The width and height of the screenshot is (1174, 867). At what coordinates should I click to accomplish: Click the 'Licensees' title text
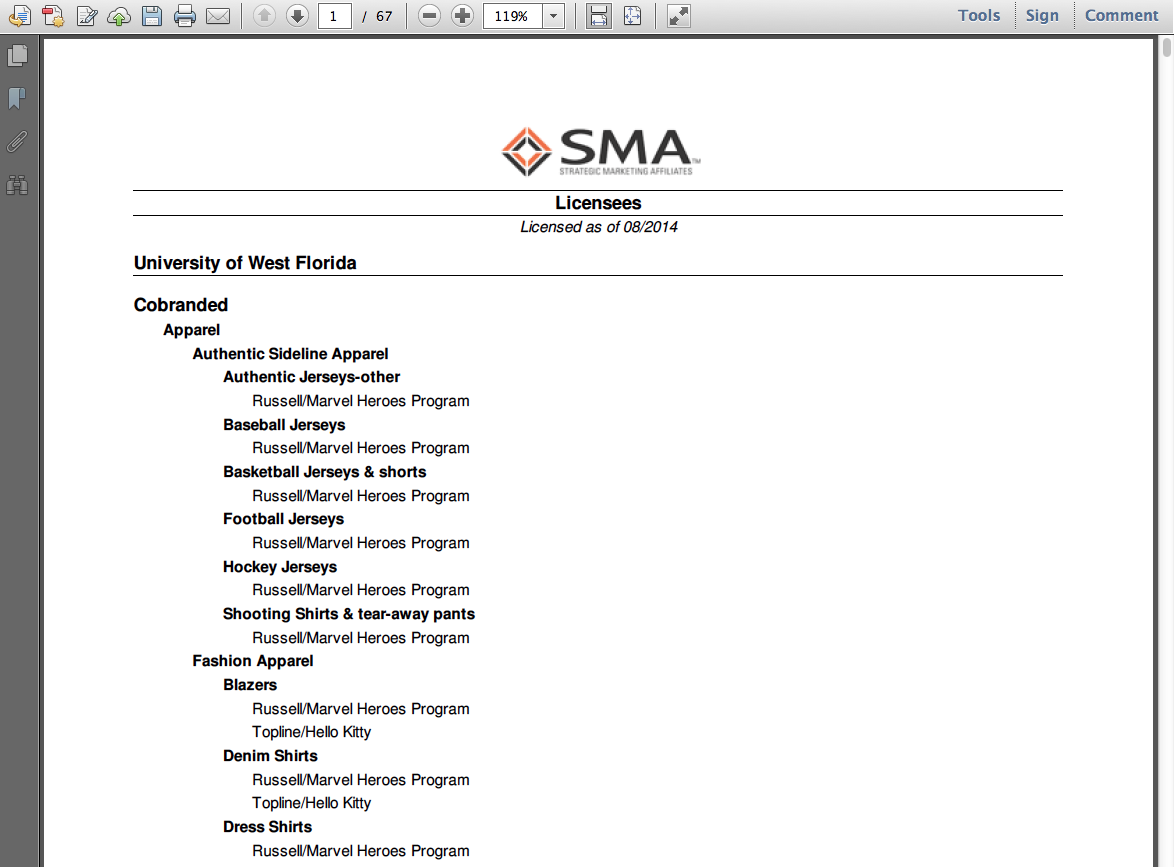coord(598,203)
